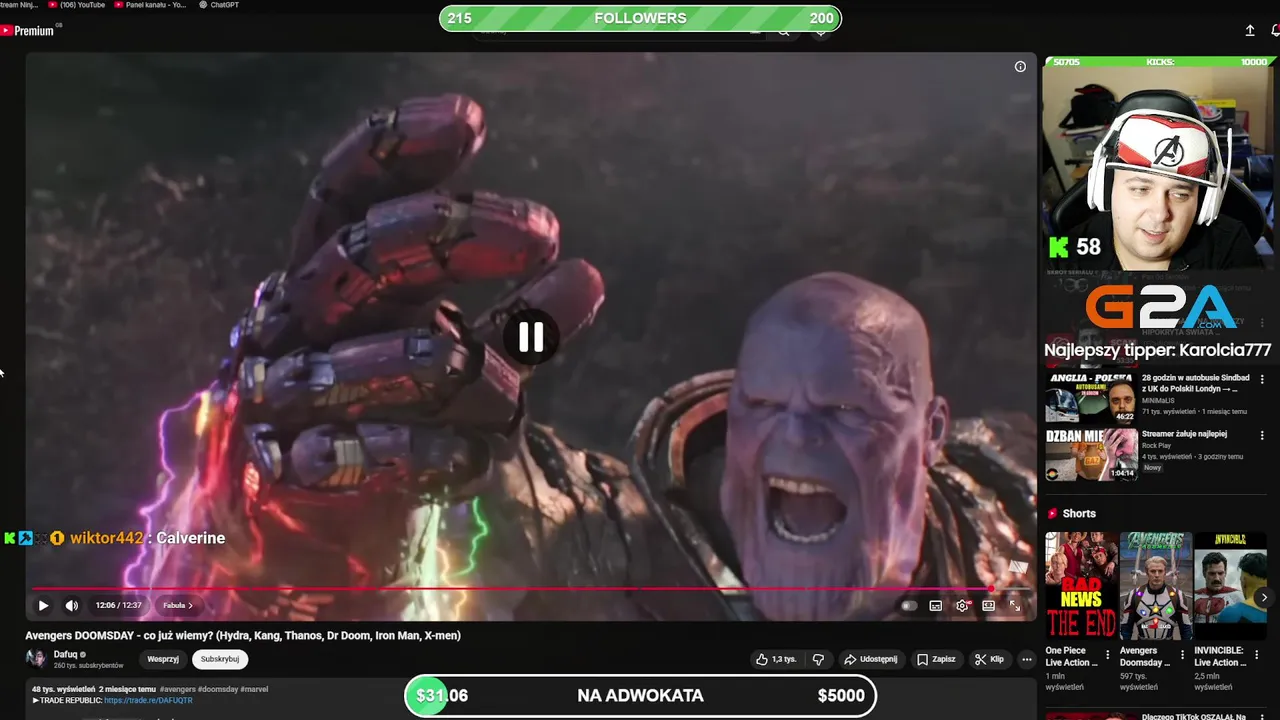Toggle subtitles with the captions icon
This screenshot has width=1280, height=720.
click(x=936, y=605)
